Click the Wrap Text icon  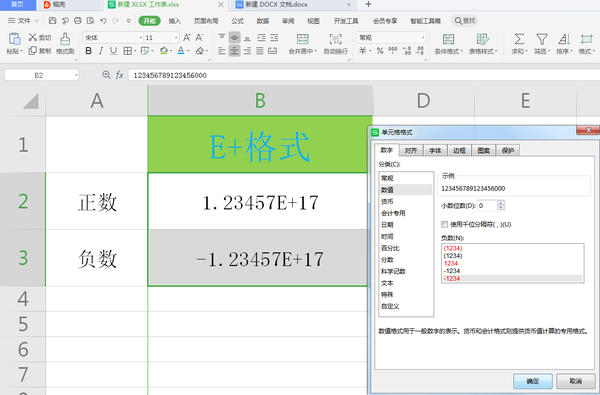[x=336, y=39]
